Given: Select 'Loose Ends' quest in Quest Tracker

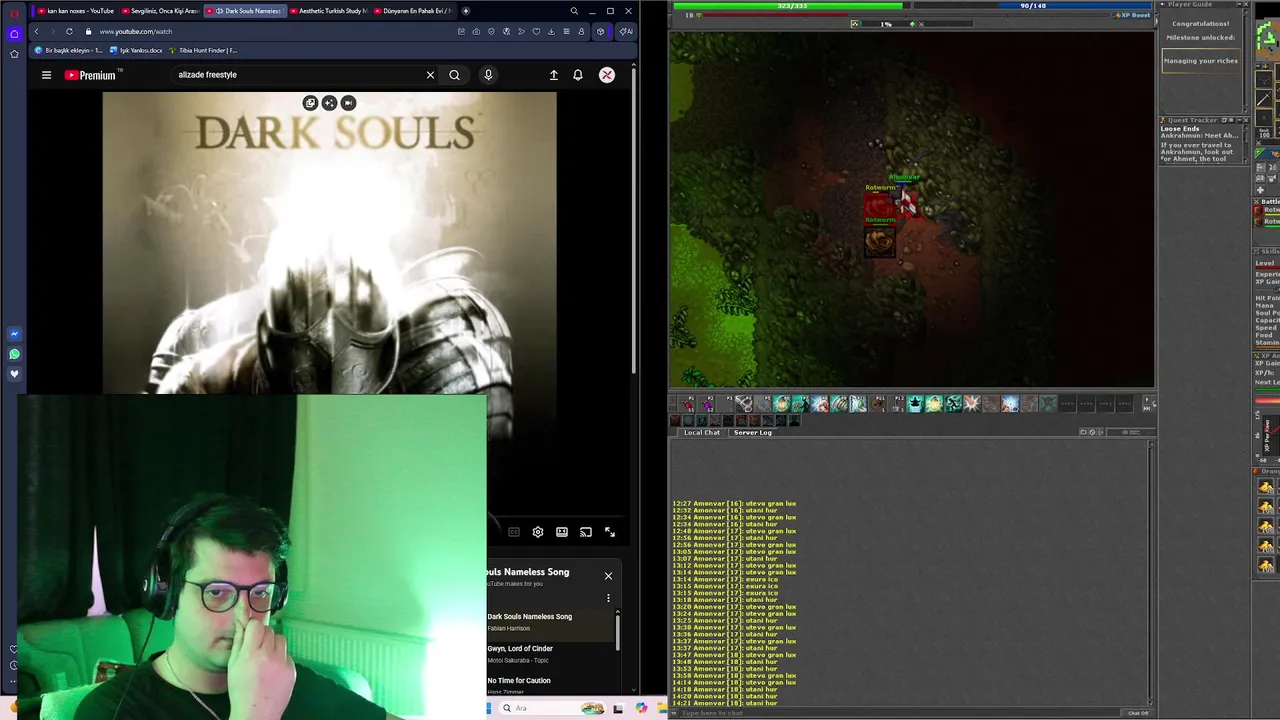Looking at the screenshot, I should (1180, 129).
